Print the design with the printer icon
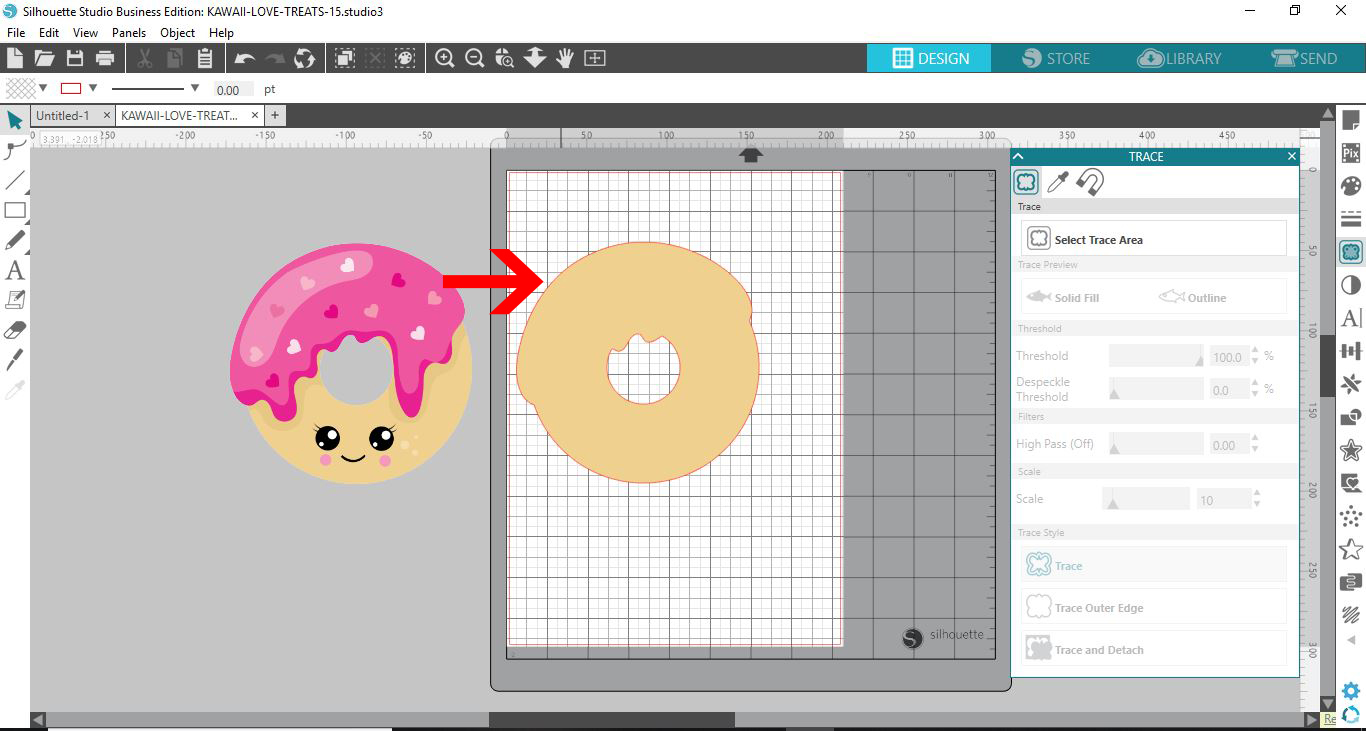The image size is (1366, 731). [104, 58]
